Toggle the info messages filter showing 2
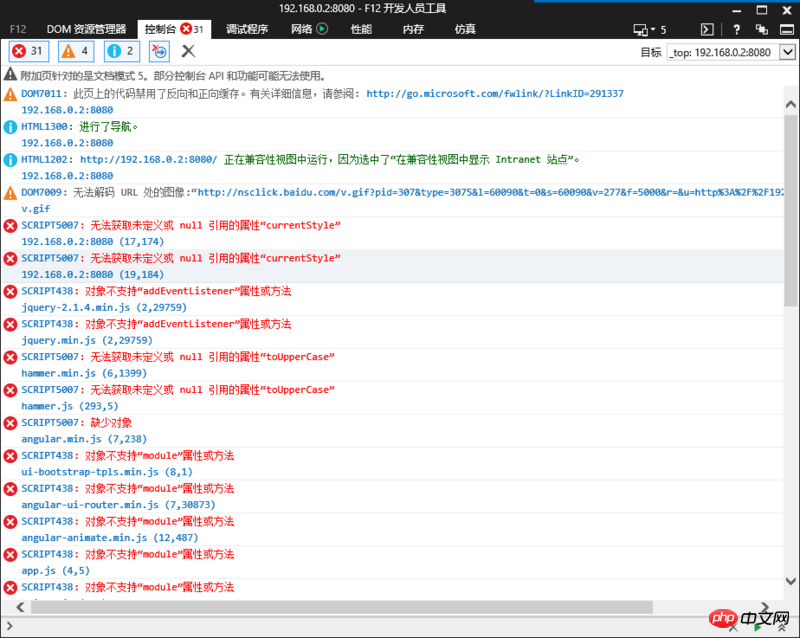Viewport: 800px width, 638px height. [x=121, y=51]
